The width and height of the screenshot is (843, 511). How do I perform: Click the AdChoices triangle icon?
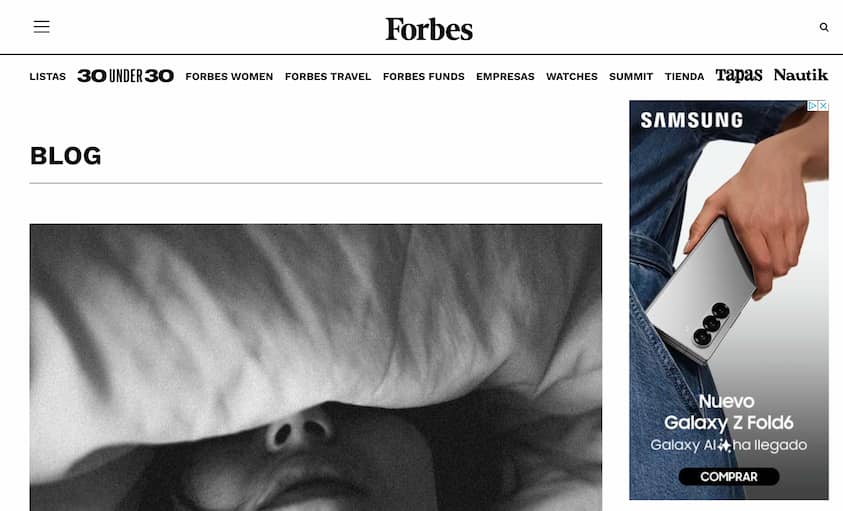[x=813, y=106]
